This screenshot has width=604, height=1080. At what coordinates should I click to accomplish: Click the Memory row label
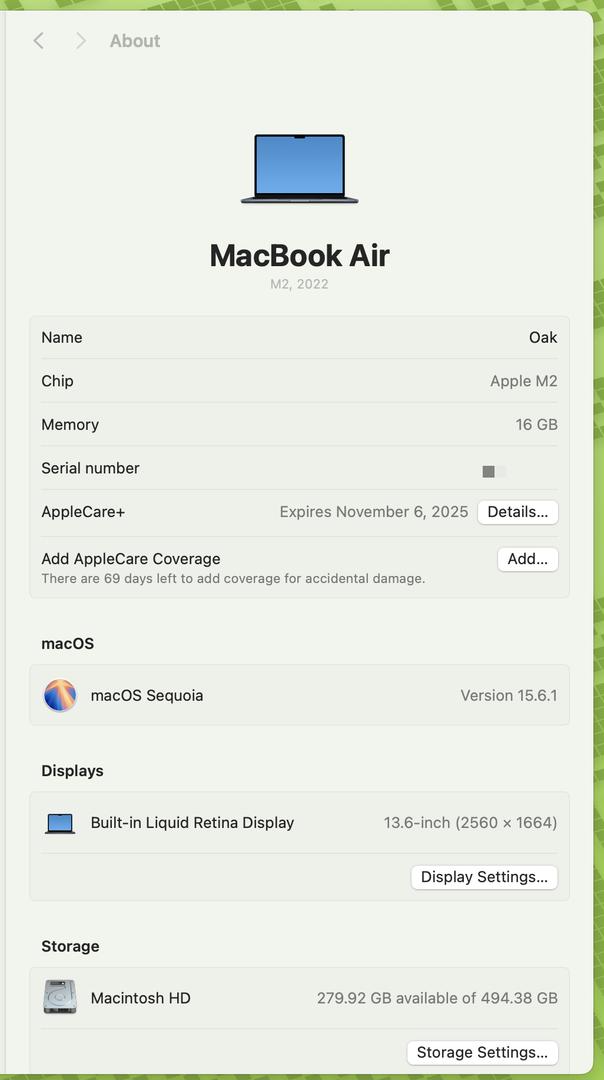(70, 424)
